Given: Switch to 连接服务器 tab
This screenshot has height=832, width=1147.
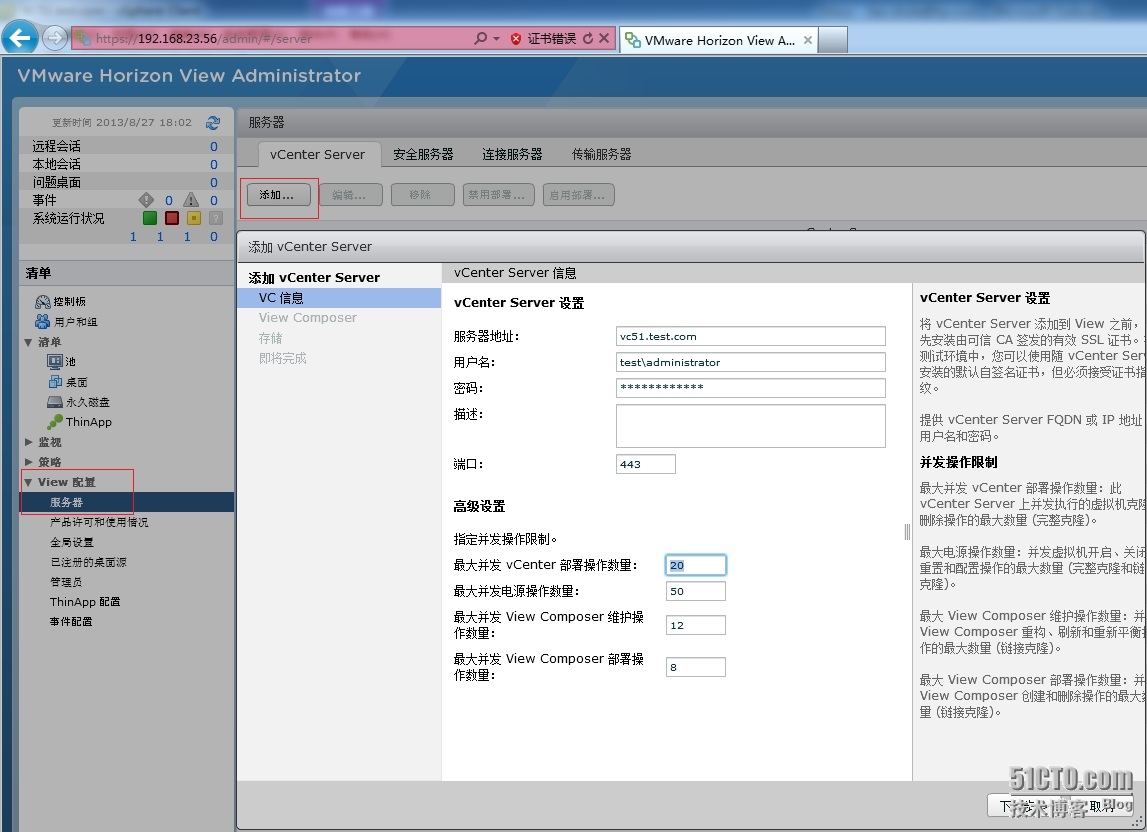Looking at the screenshot, I should tap(512, 154).
